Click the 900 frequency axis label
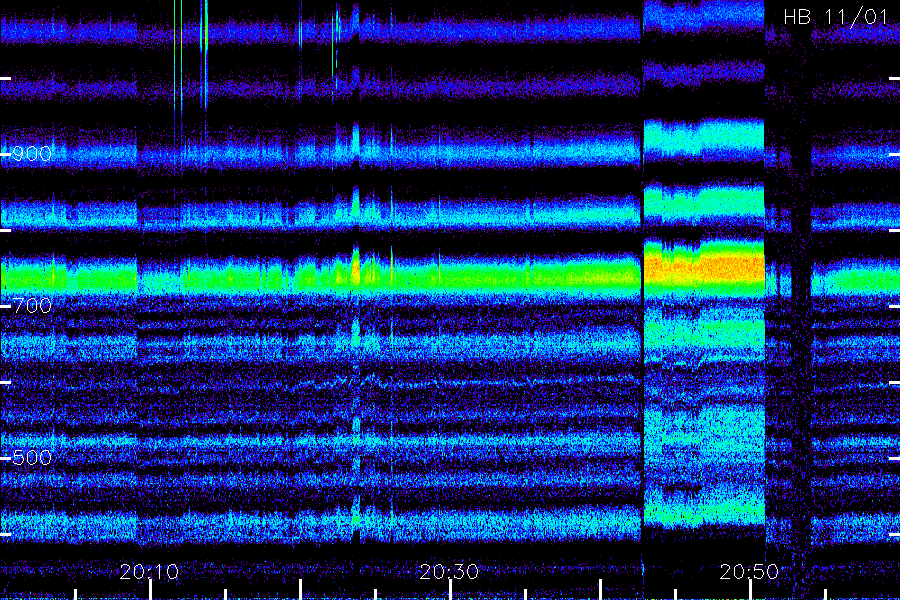The height and width of the screenshot is (600, 900). [32, 154]
